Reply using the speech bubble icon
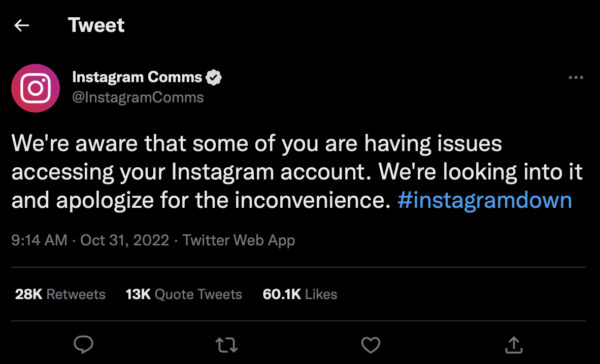This screenshot has width=600, height=364. pos(83,344)
